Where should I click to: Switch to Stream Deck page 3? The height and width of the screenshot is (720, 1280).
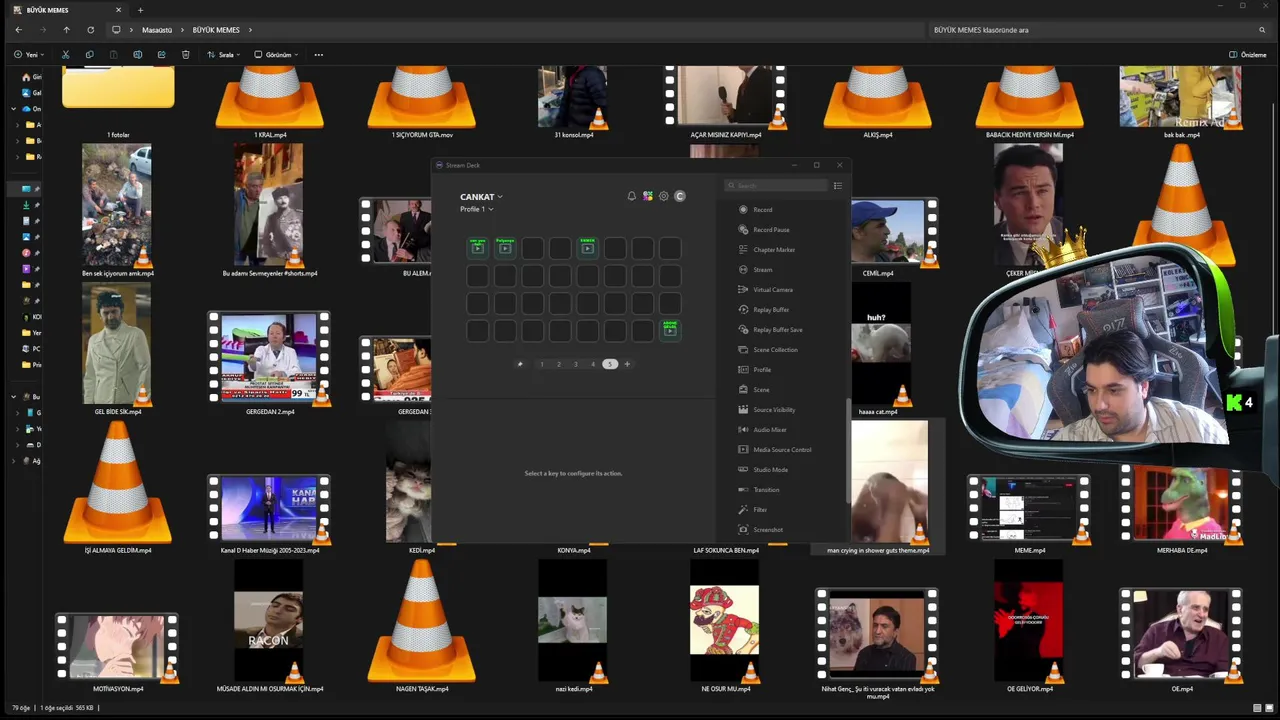coord(576,364)
